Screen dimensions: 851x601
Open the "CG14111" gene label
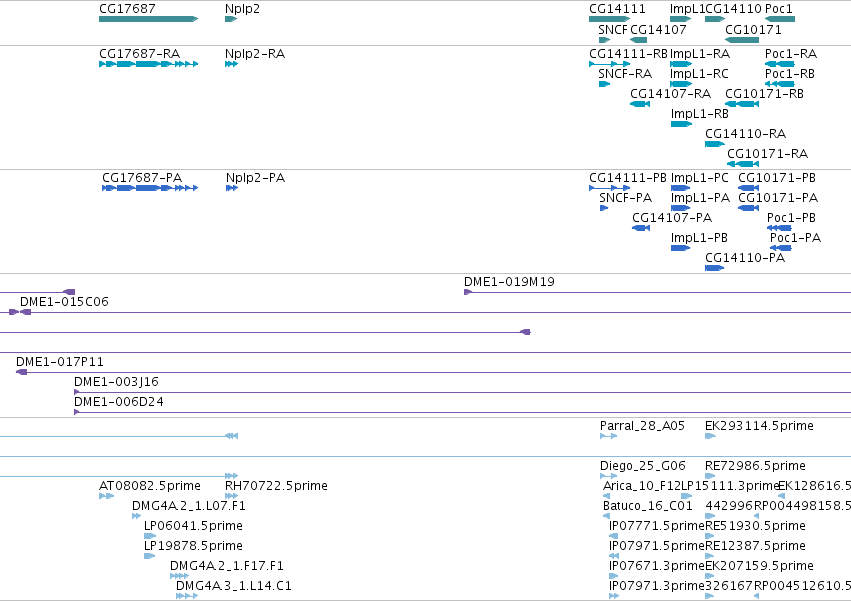pyautogui.click(x=617, y=9)
